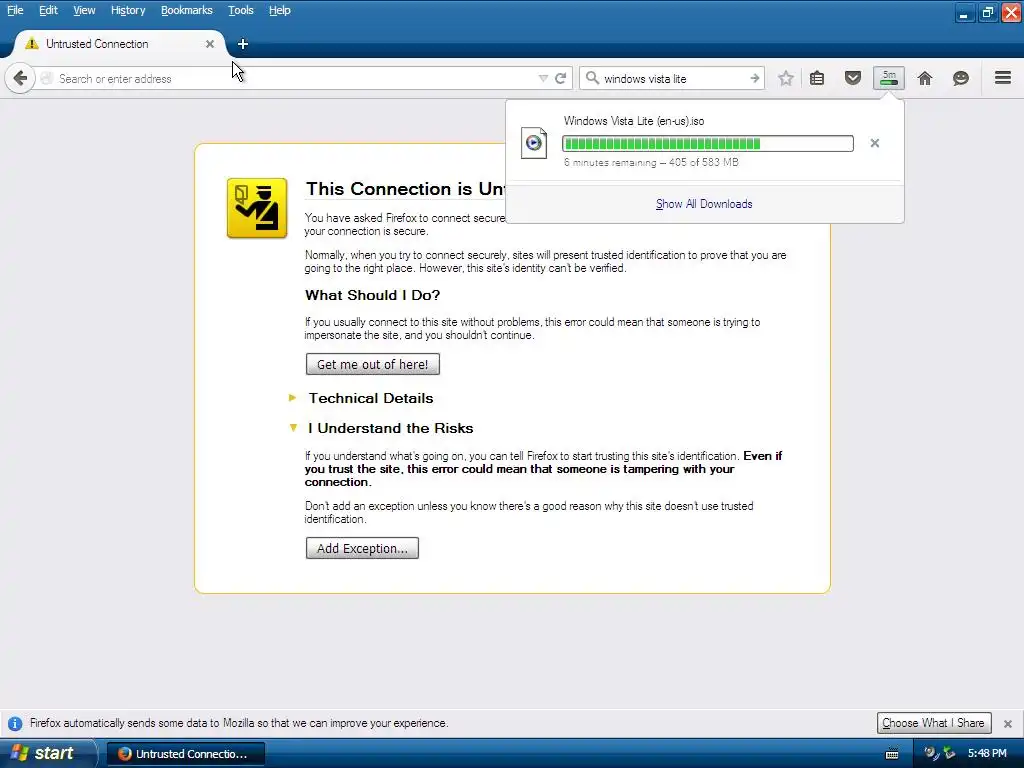The image size is (1024, 768).
Task: Click the search box with windows vista lite
Action: click(x=673, y=78)
